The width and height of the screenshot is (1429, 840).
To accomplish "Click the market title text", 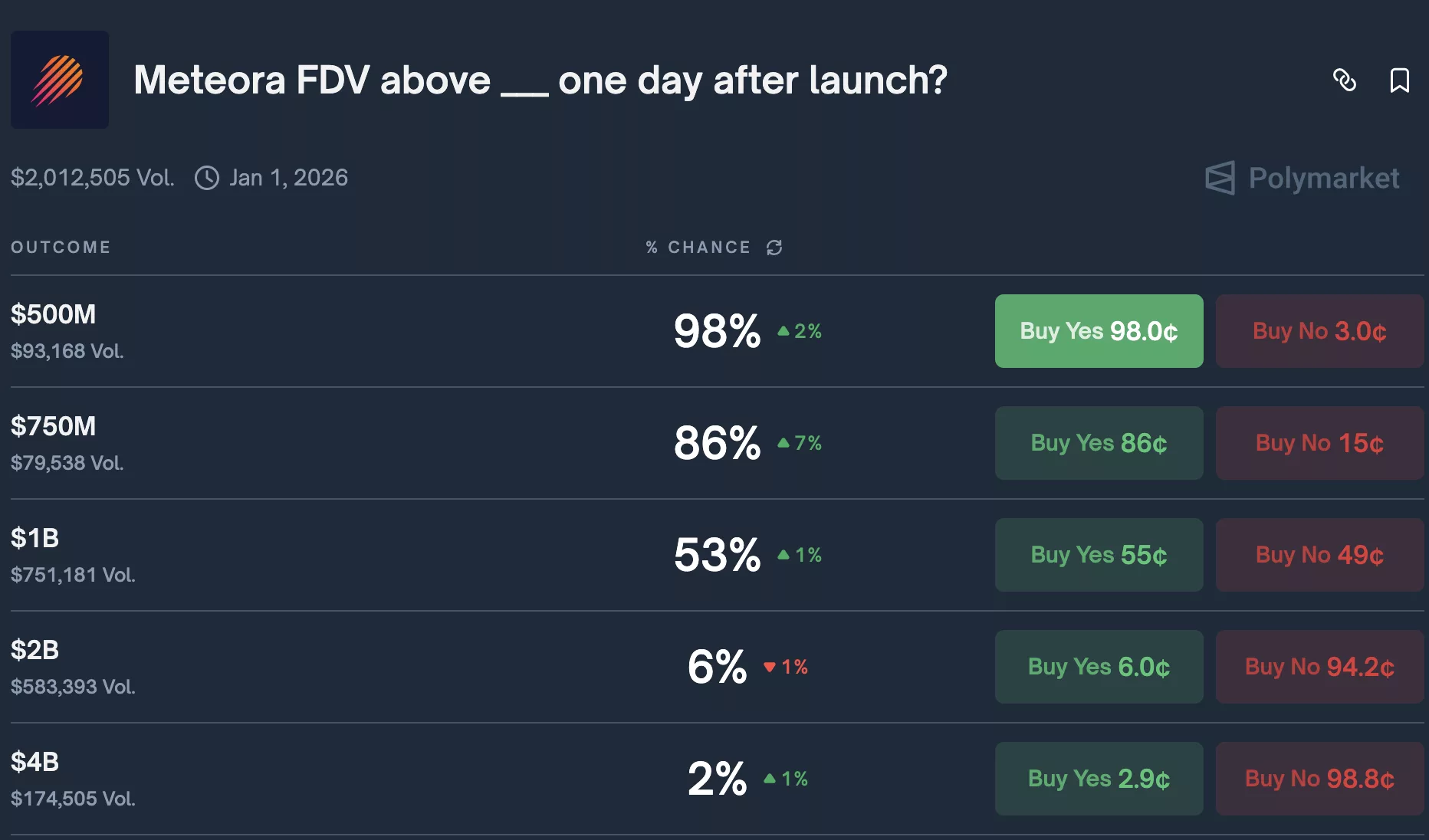I will click(539, 80).
